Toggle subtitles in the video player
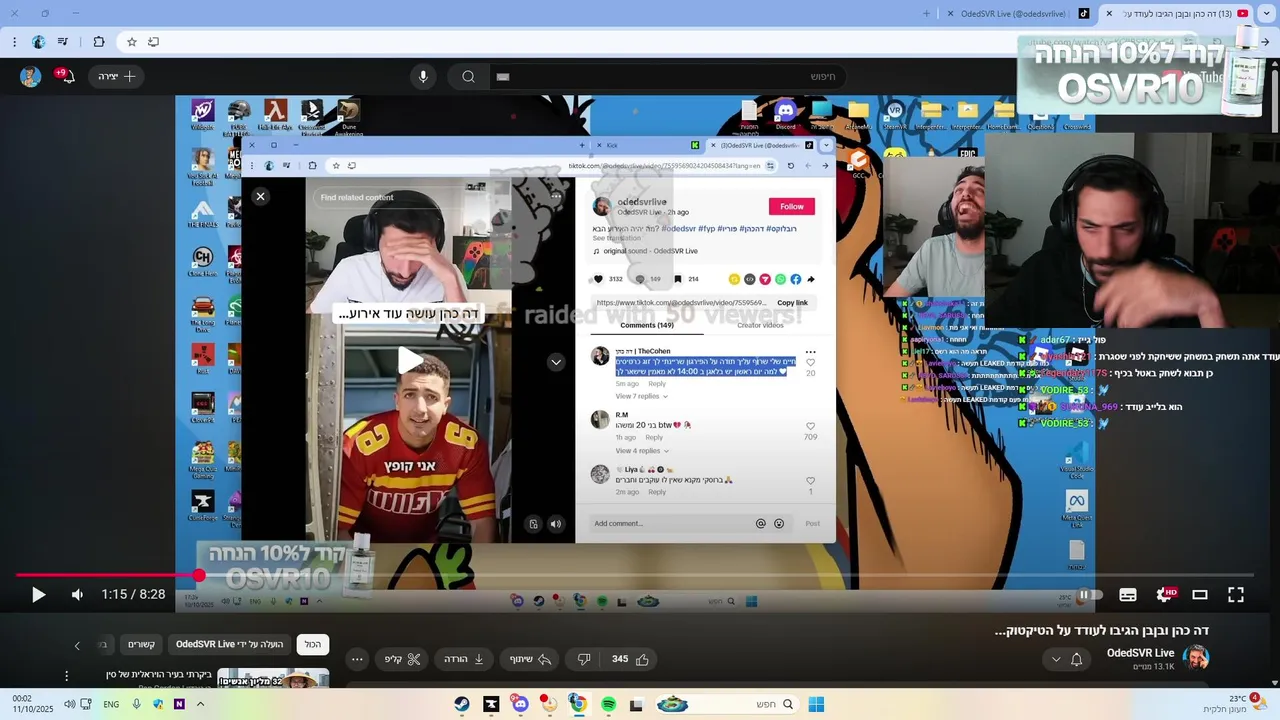 click(x=1128, y=595)
